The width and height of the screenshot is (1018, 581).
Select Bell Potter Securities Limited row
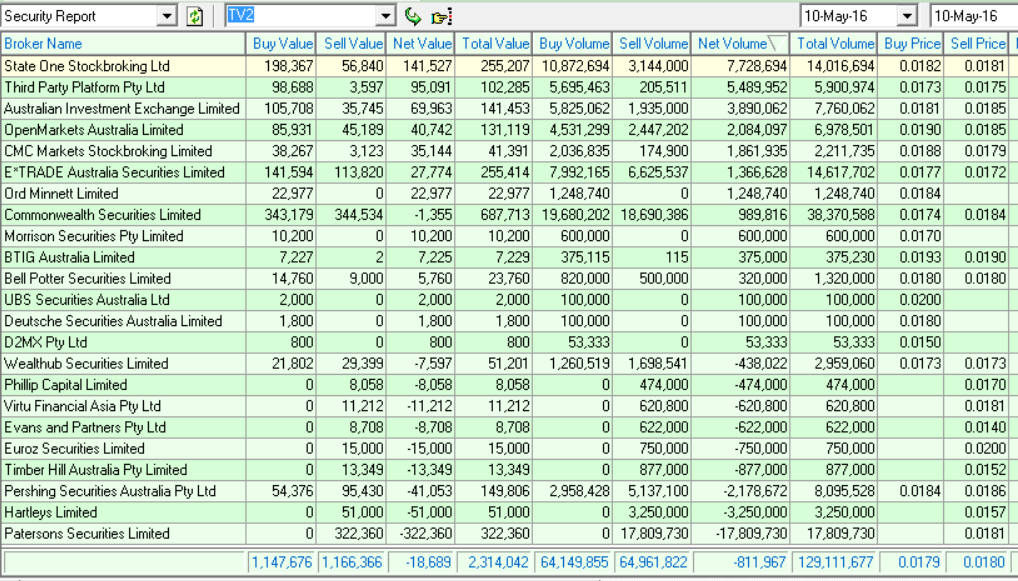(509, 278)
